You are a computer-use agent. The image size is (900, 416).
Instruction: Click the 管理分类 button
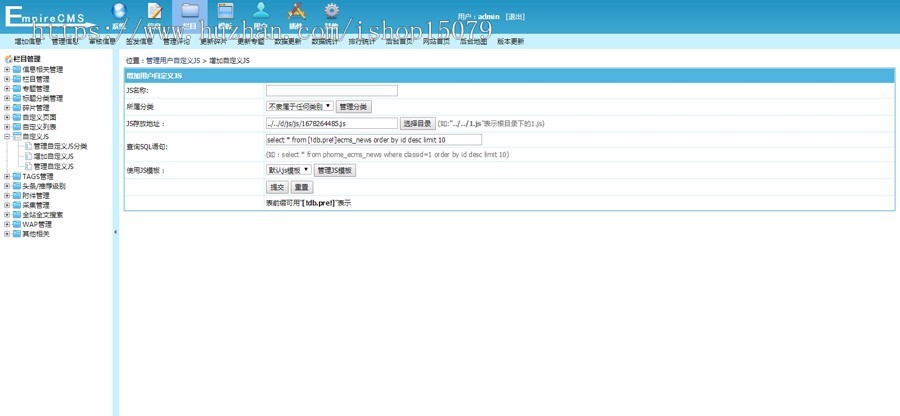click(354, 107)
